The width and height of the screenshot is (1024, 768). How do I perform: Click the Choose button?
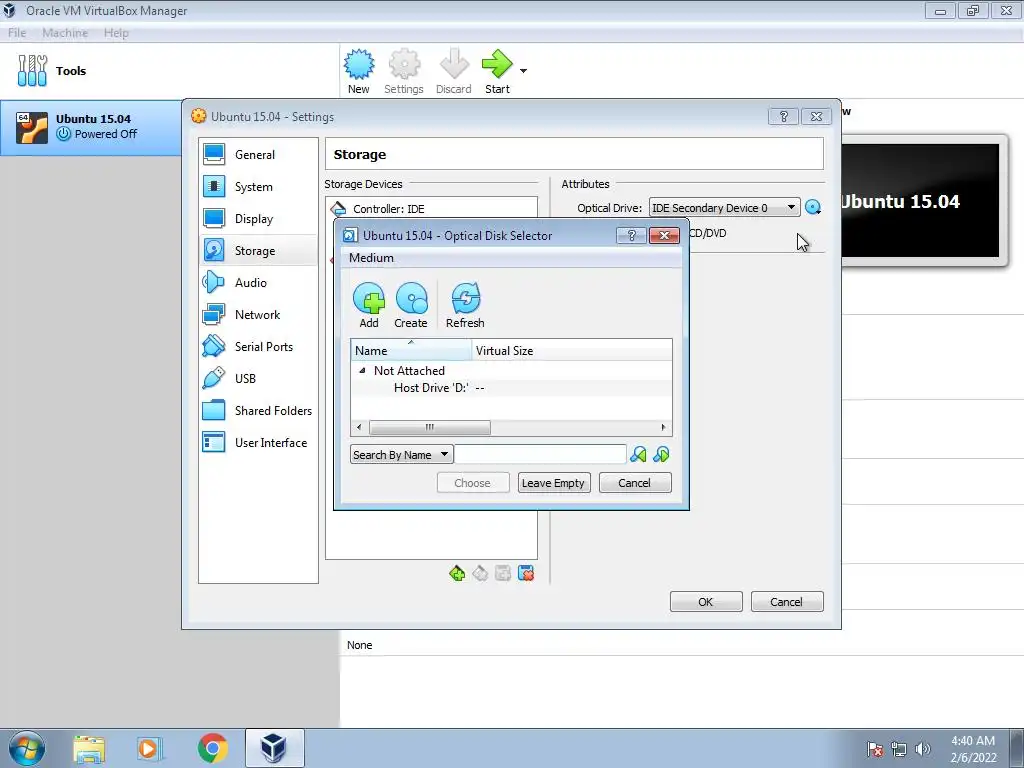472,483
